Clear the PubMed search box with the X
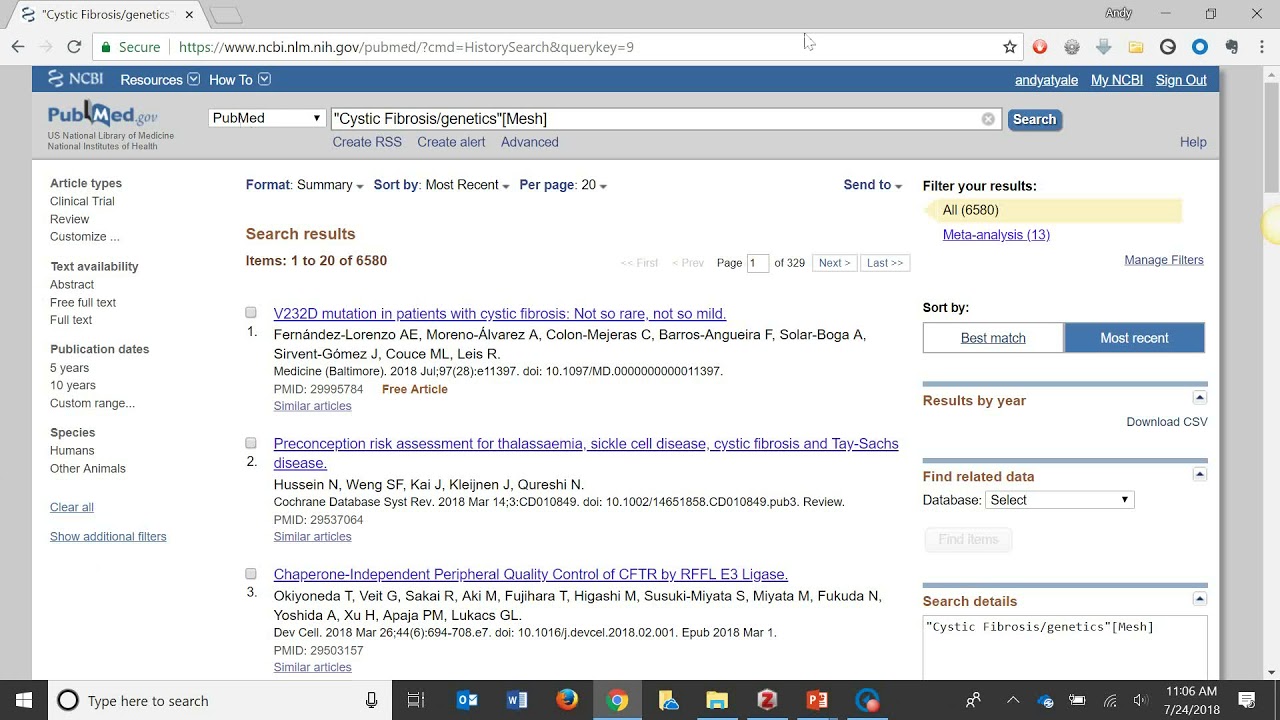The width and height of the screenshot is (1280, 720). pyautogui.click(x=988, y=119)
